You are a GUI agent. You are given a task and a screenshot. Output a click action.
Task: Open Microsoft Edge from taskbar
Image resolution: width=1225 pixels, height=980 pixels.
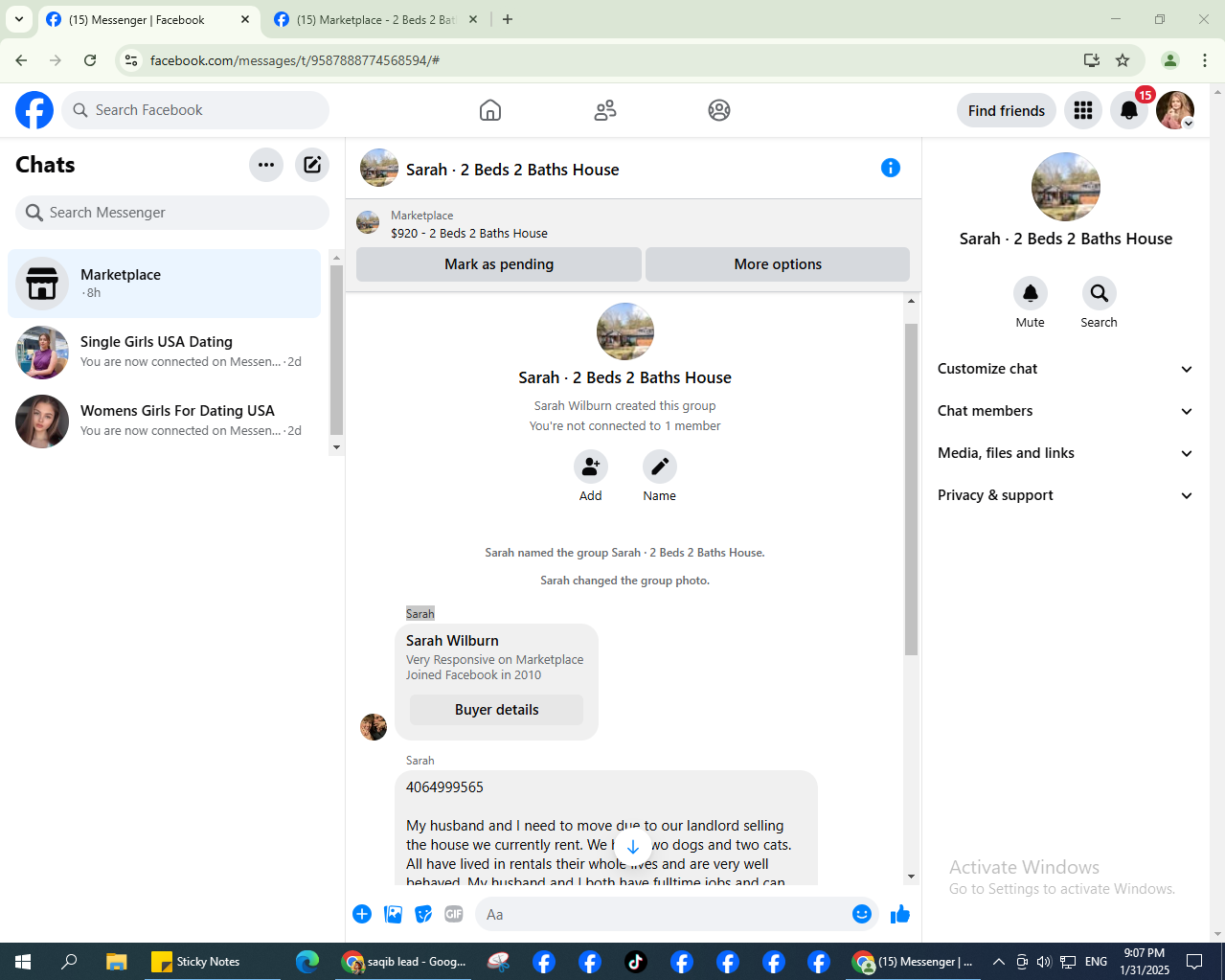[307, 962]
